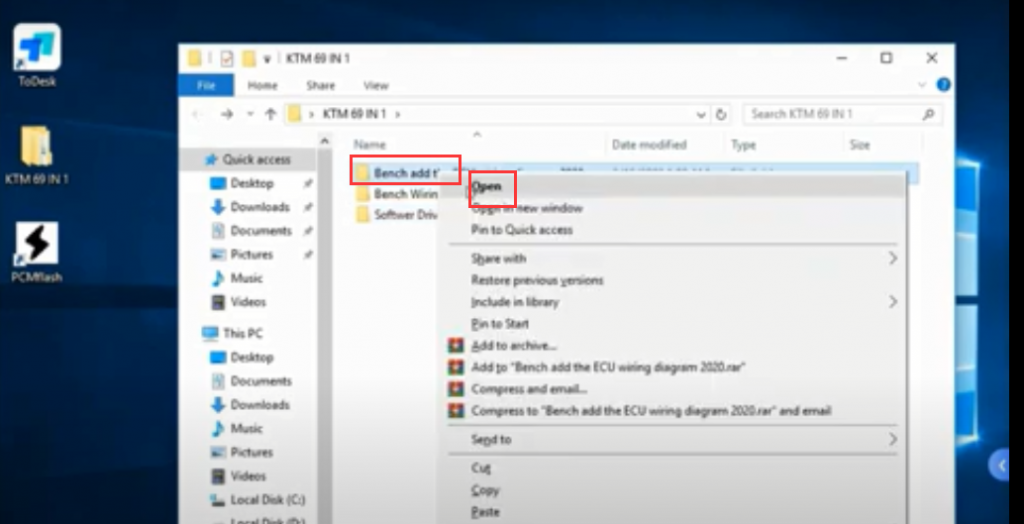
Task: Open Downloads under This PC
Action: [259, 405]
